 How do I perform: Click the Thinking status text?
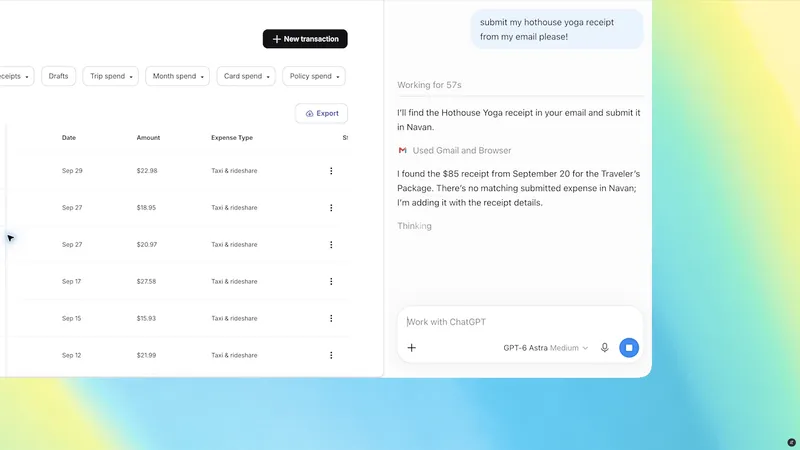pos(414,226)
